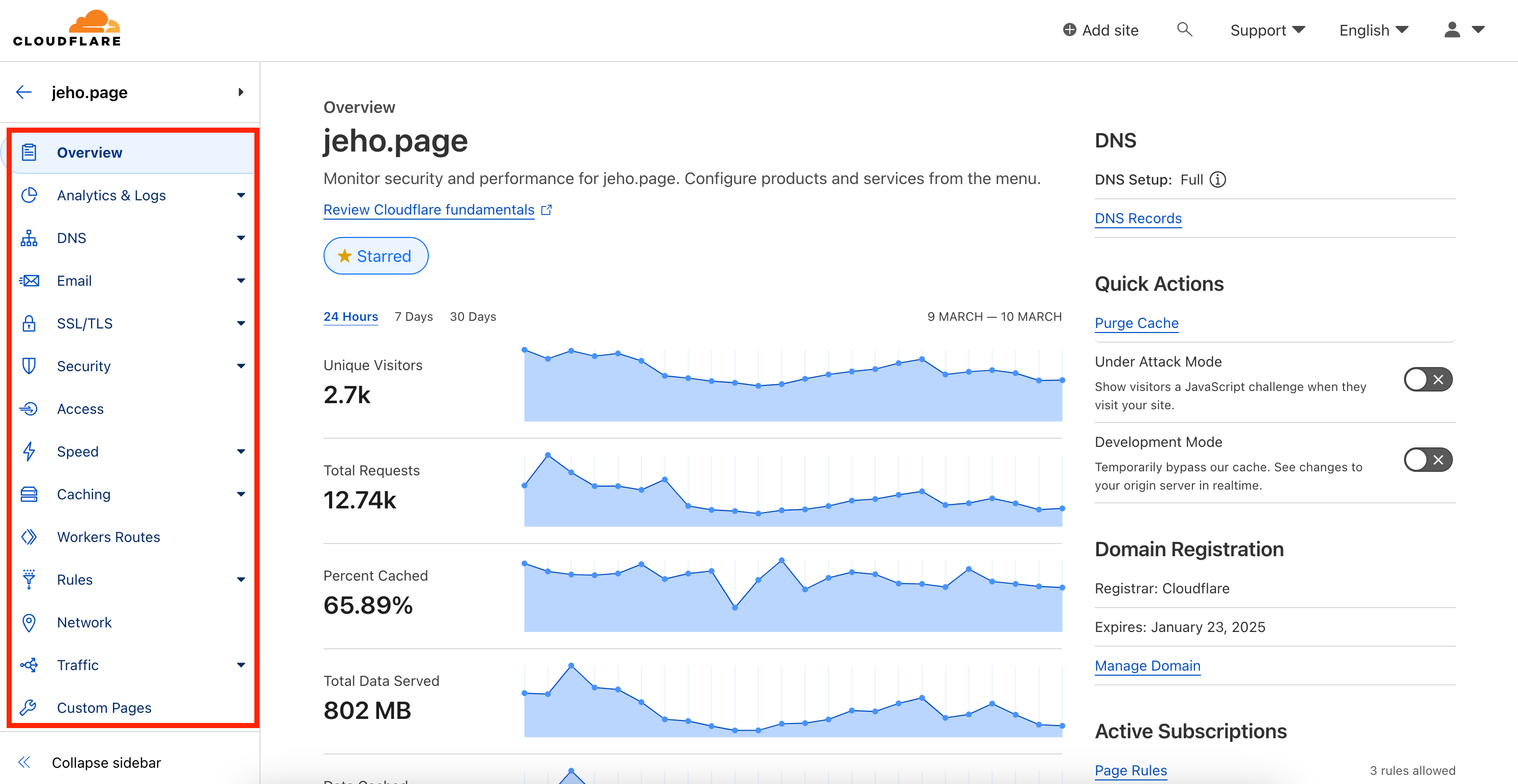Click the Purge Cache link

[x=1136, y=323]
